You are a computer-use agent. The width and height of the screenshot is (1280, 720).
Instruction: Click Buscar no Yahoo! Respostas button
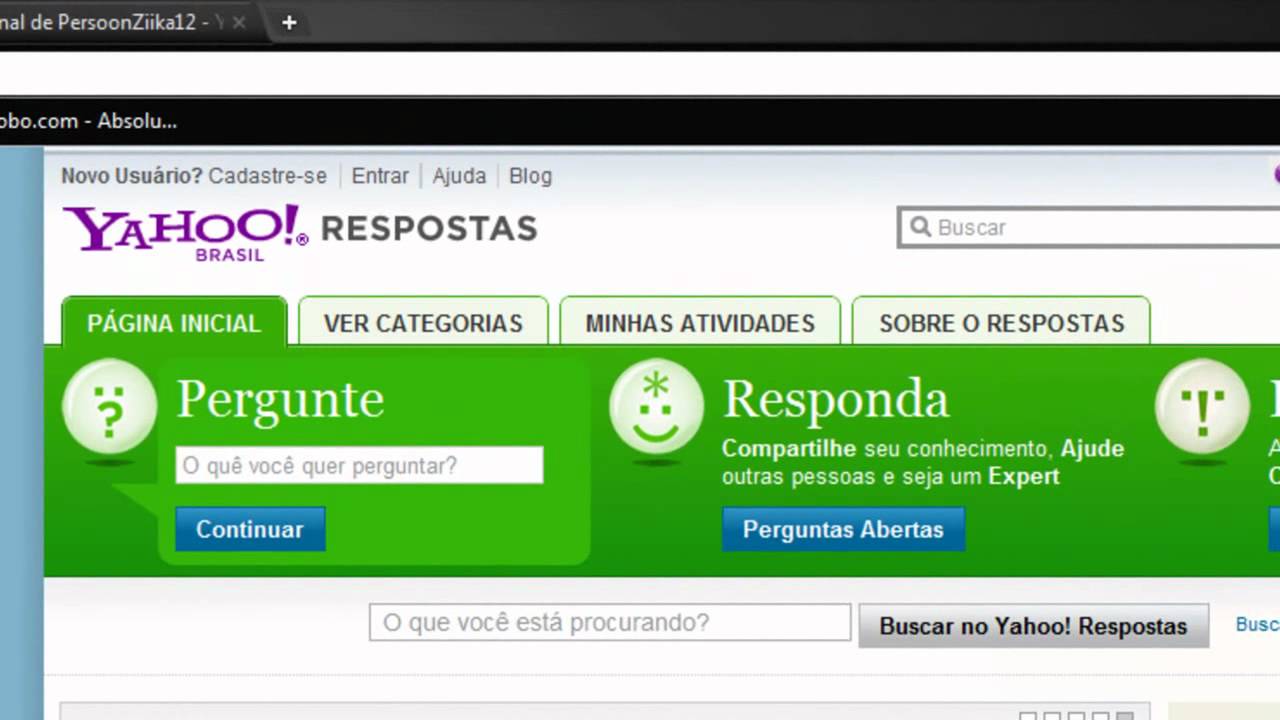[1033, 626]
